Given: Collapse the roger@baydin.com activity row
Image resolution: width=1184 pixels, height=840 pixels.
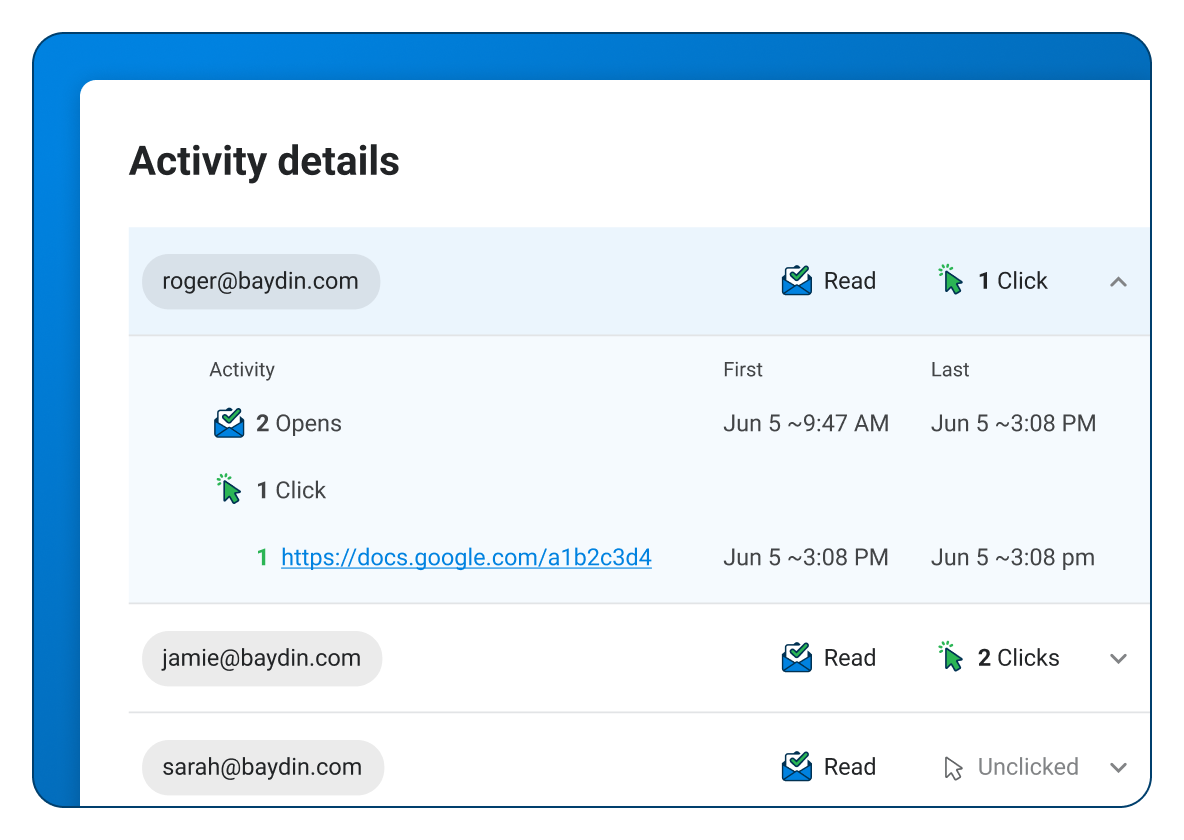Looking at the screenshot, I should [1118, 282].
